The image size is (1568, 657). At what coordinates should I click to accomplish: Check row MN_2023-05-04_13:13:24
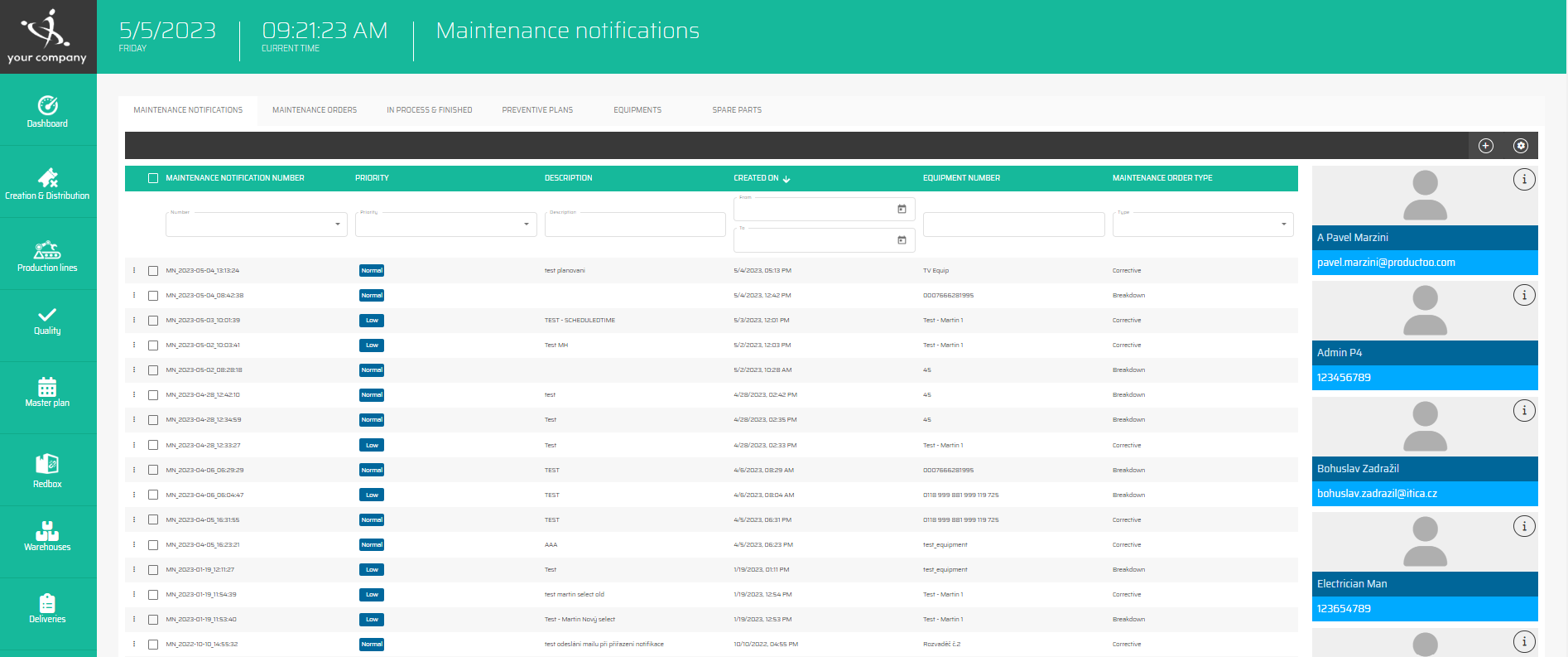click(x=153, y=271)
